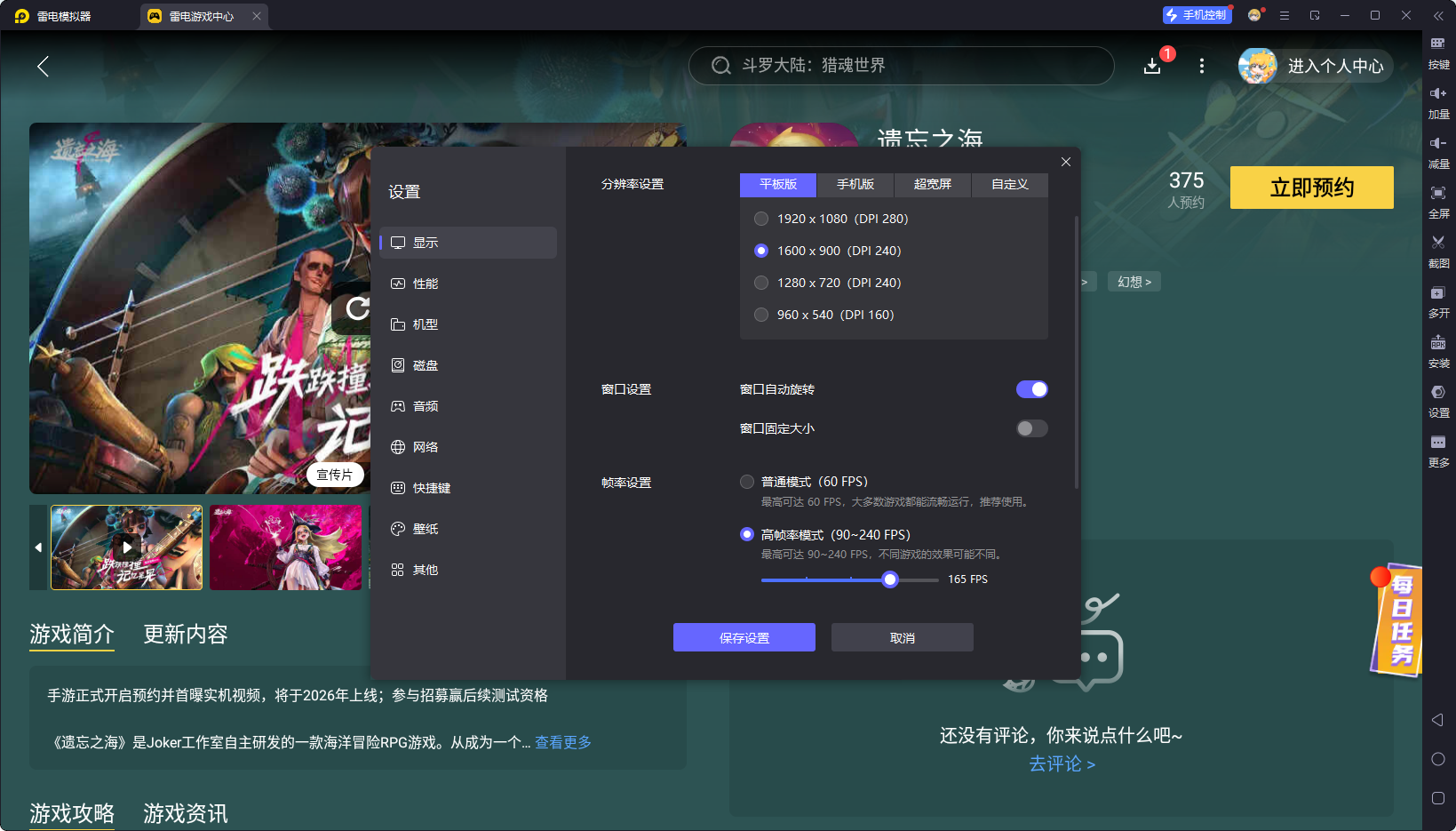Open the three-dot more menu in the header
1456x831 pixels.
tap(1202, 66)
